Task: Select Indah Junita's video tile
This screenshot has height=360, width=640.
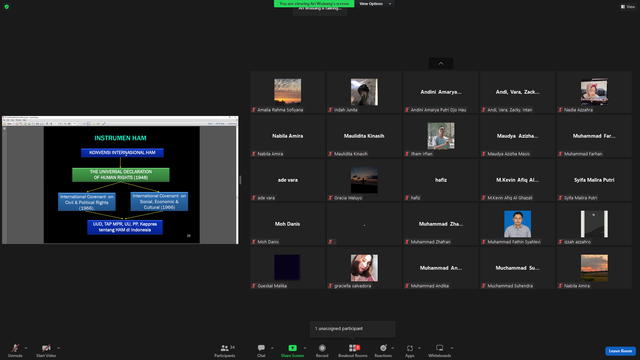Action: pyautogui.click(x=364, y=92)
